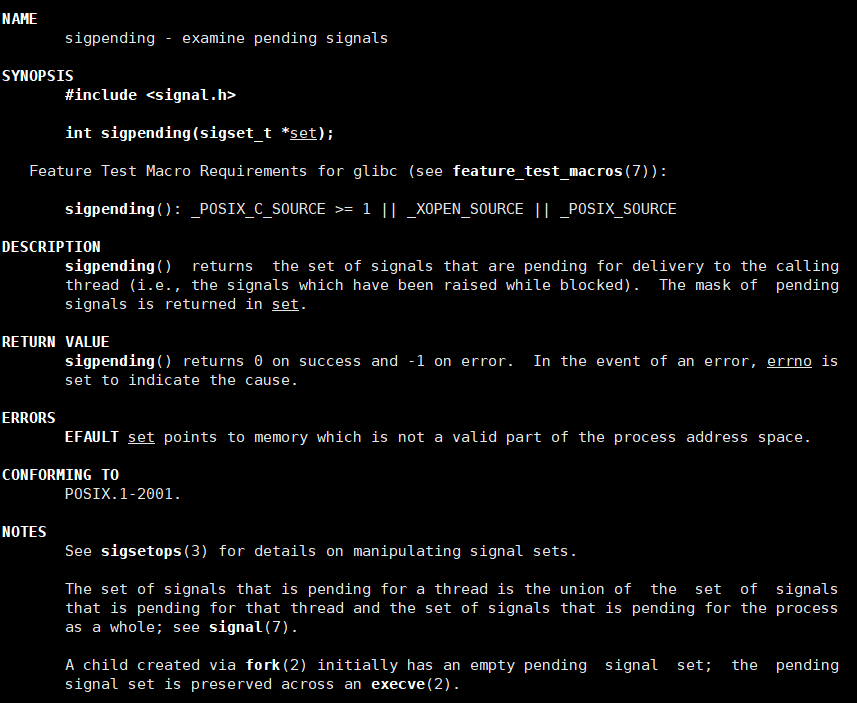Click the underlined set word ending the description
This screenshot has height=703, width=857.
[x=285, y=304]
